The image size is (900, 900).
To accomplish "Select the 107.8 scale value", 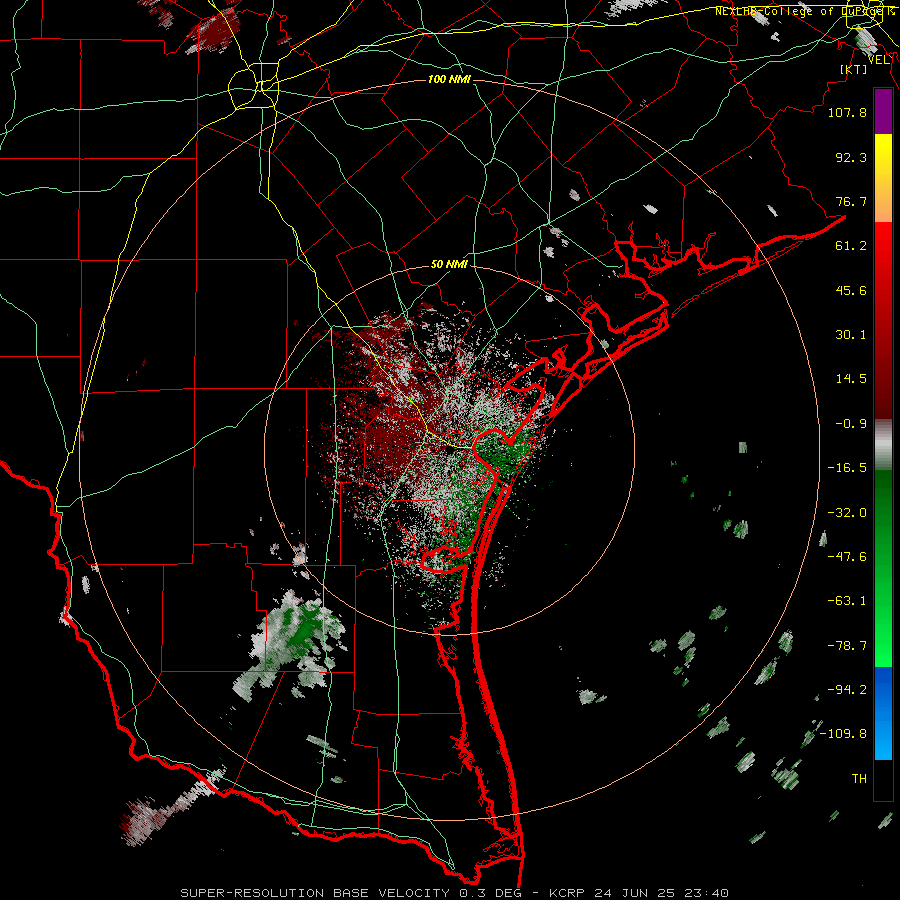I will (847, 112).
